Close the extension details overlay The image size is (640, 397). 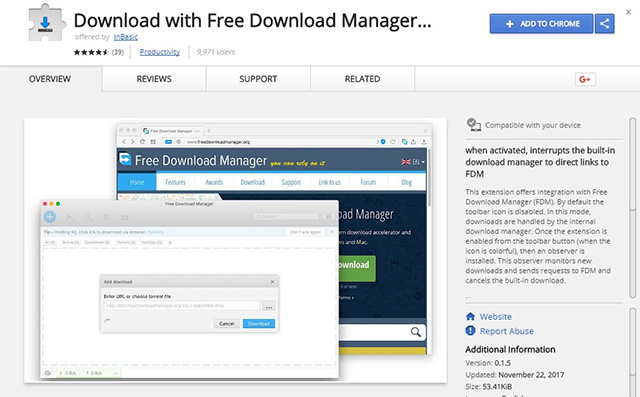pyautogui.click(x=628, y=12)
